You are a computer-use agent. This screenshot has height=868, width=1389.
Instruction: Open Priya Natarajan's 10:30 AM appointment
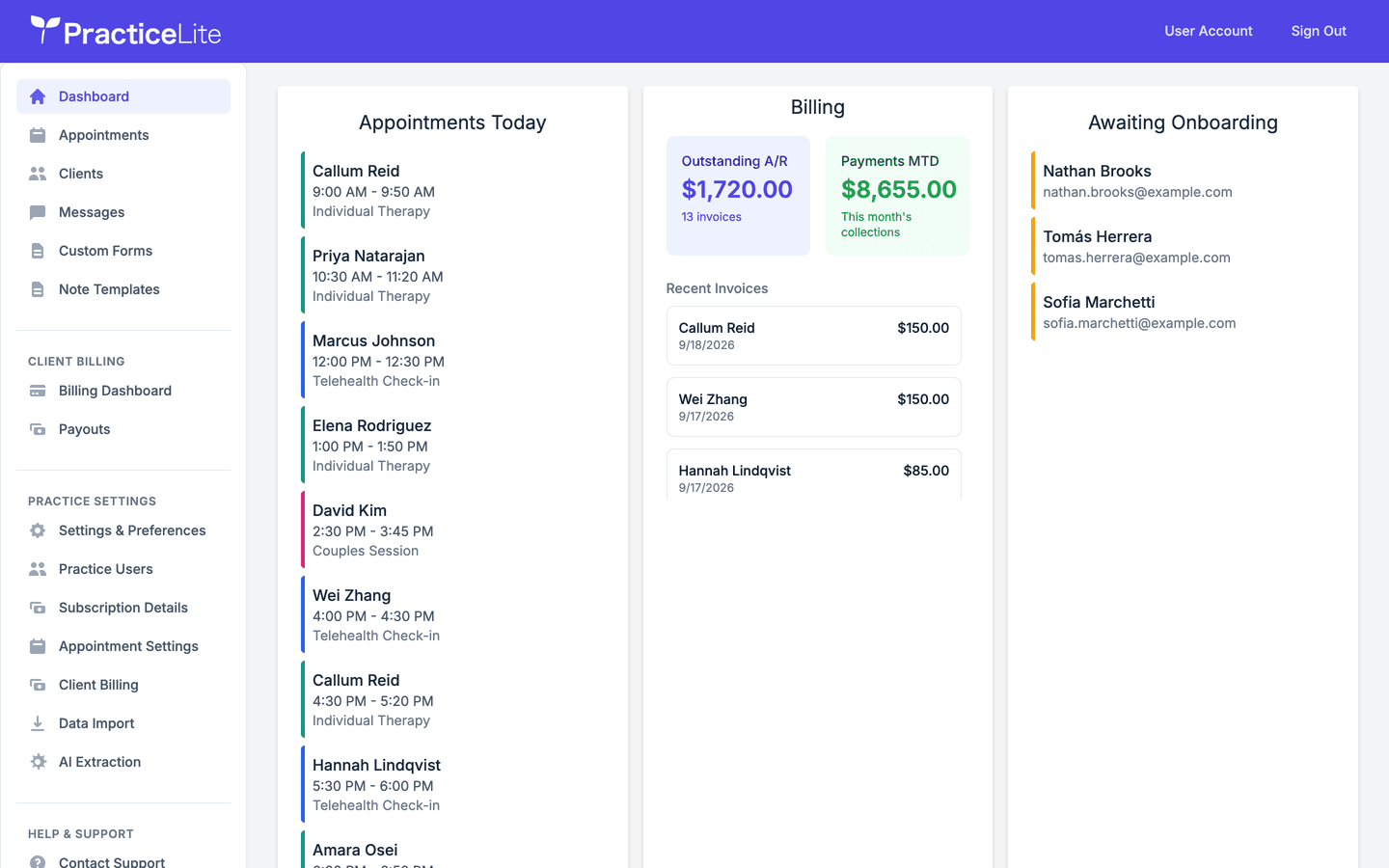pyautogui.click(x=452, y=275)
